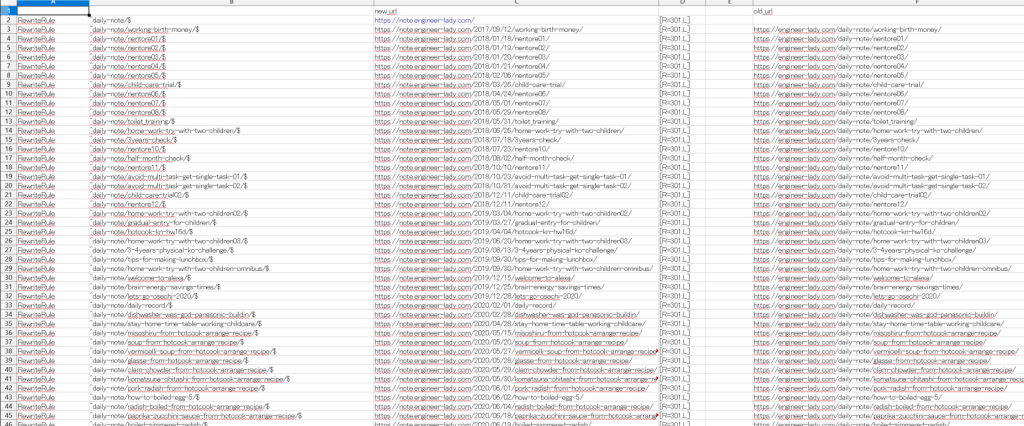Select the [R=301,L] flag in row 2
The height and width of the screenshot is (426, 1024).
click(682, 20)
